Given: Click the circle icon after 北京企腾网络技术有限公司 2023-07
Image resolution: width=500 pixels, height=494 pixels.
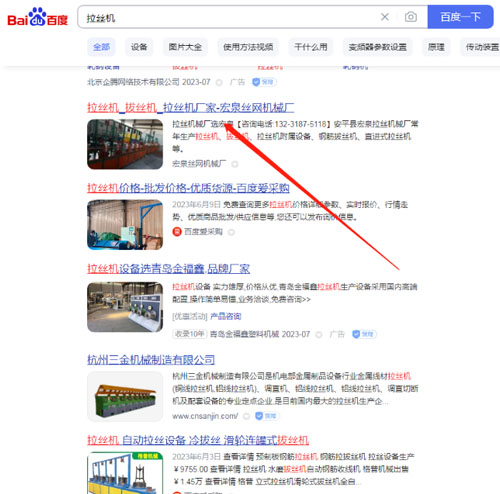Looking at the screenshot, I should click(x=219, y=82).
